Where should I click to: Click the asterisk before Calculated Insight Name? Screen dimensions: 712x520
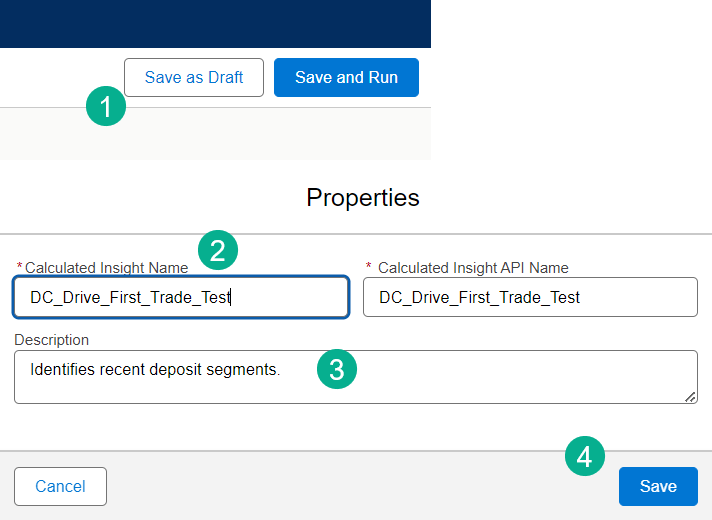19,267
